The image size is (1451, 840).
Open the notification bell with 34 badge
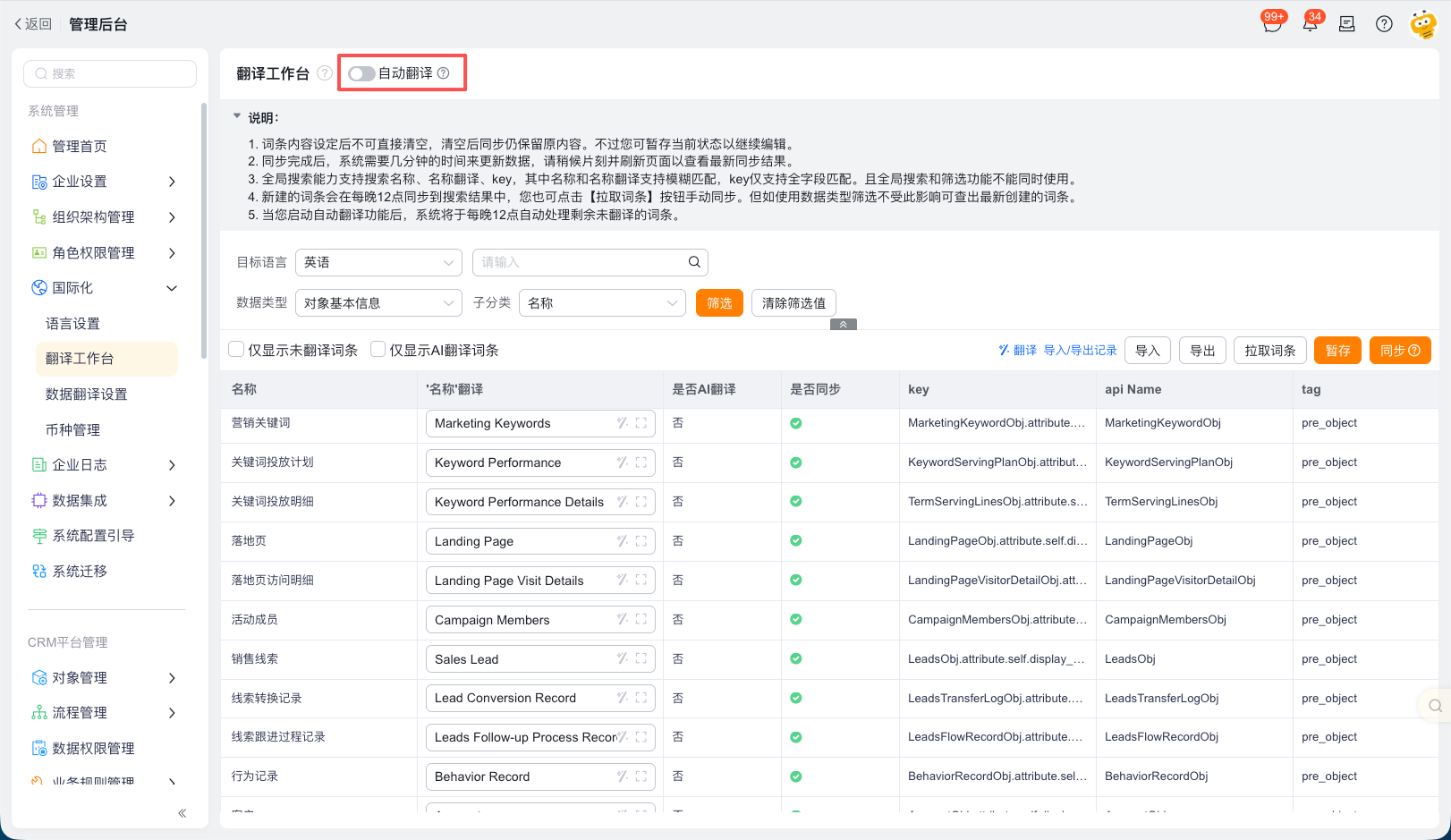click(x=1310, y=24)
